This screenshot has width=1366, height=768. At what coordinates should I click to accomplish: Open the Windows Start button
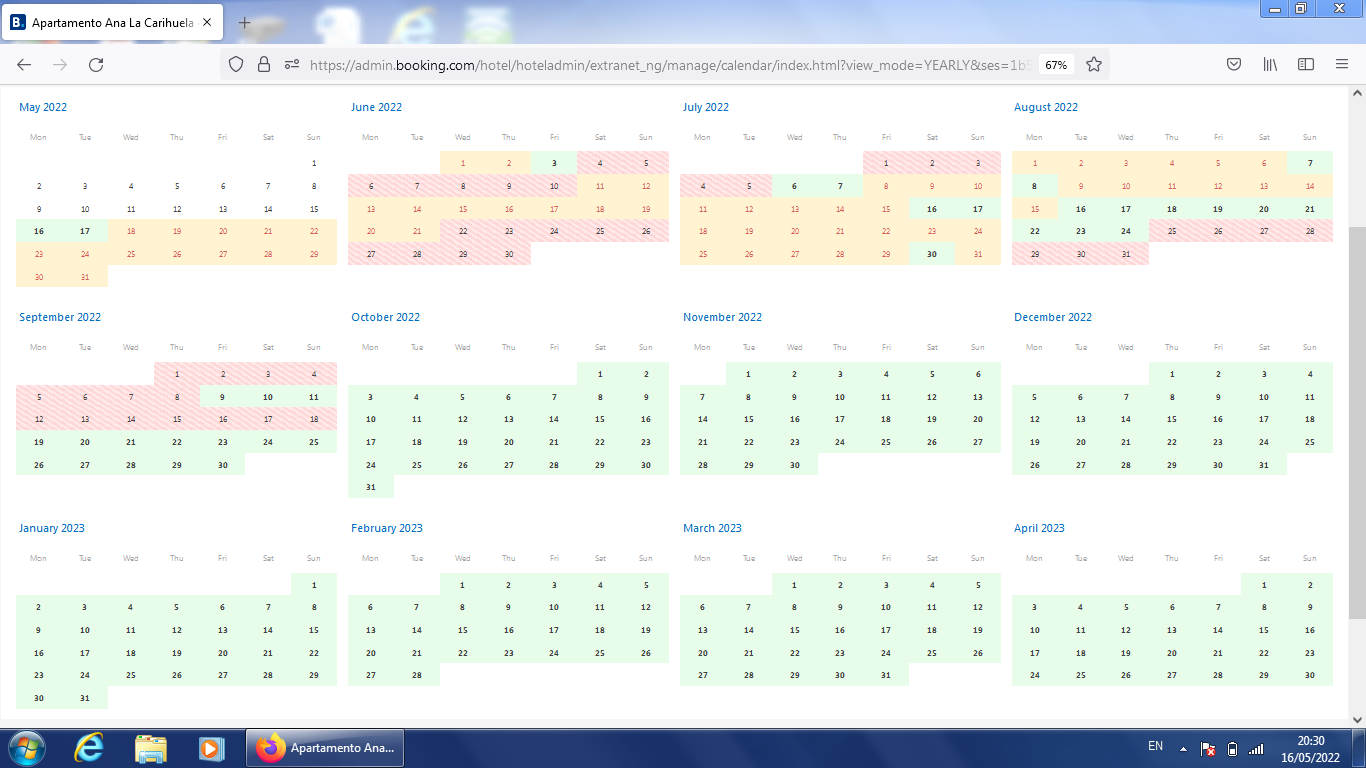tap(24, 748)
